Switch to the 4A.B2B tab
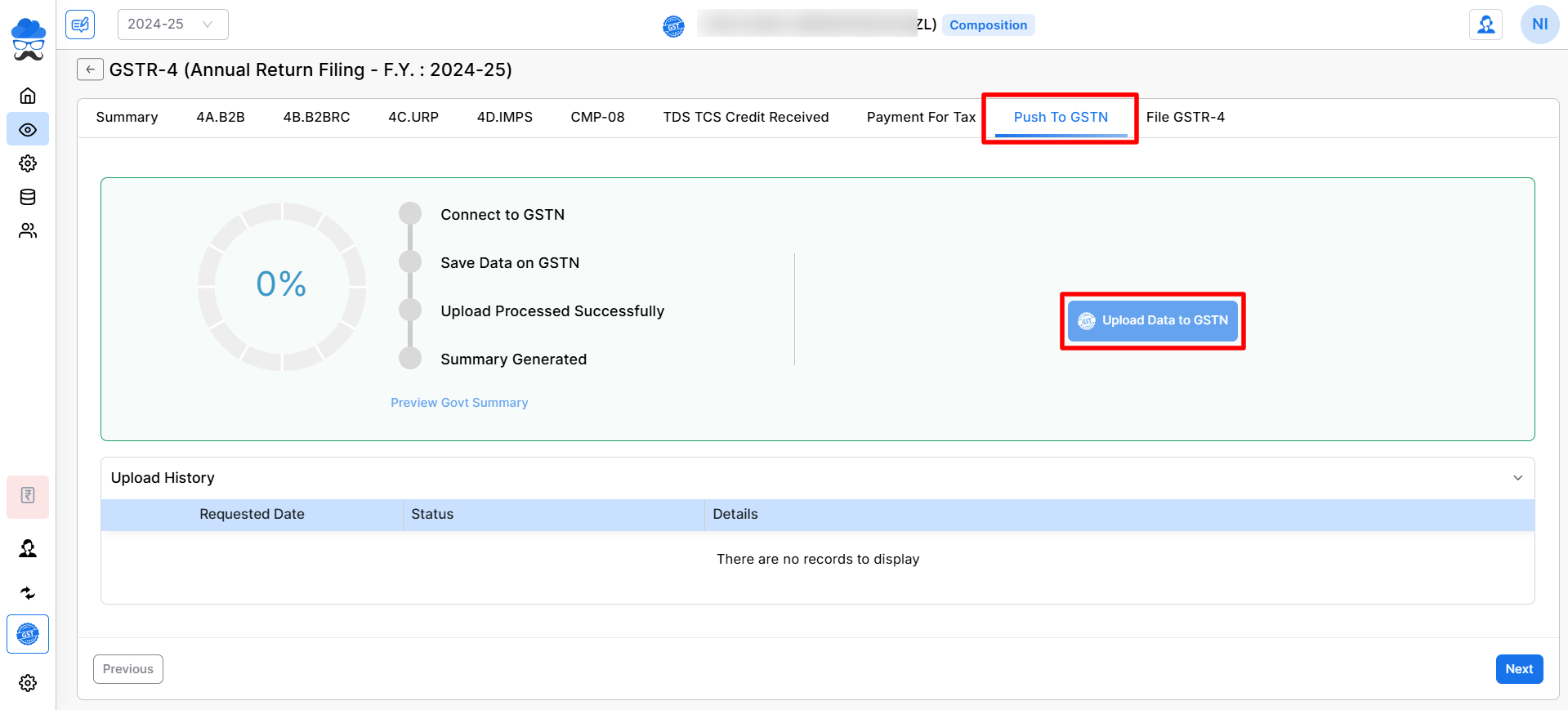The image size is (1568, 710). coord(221,118)
